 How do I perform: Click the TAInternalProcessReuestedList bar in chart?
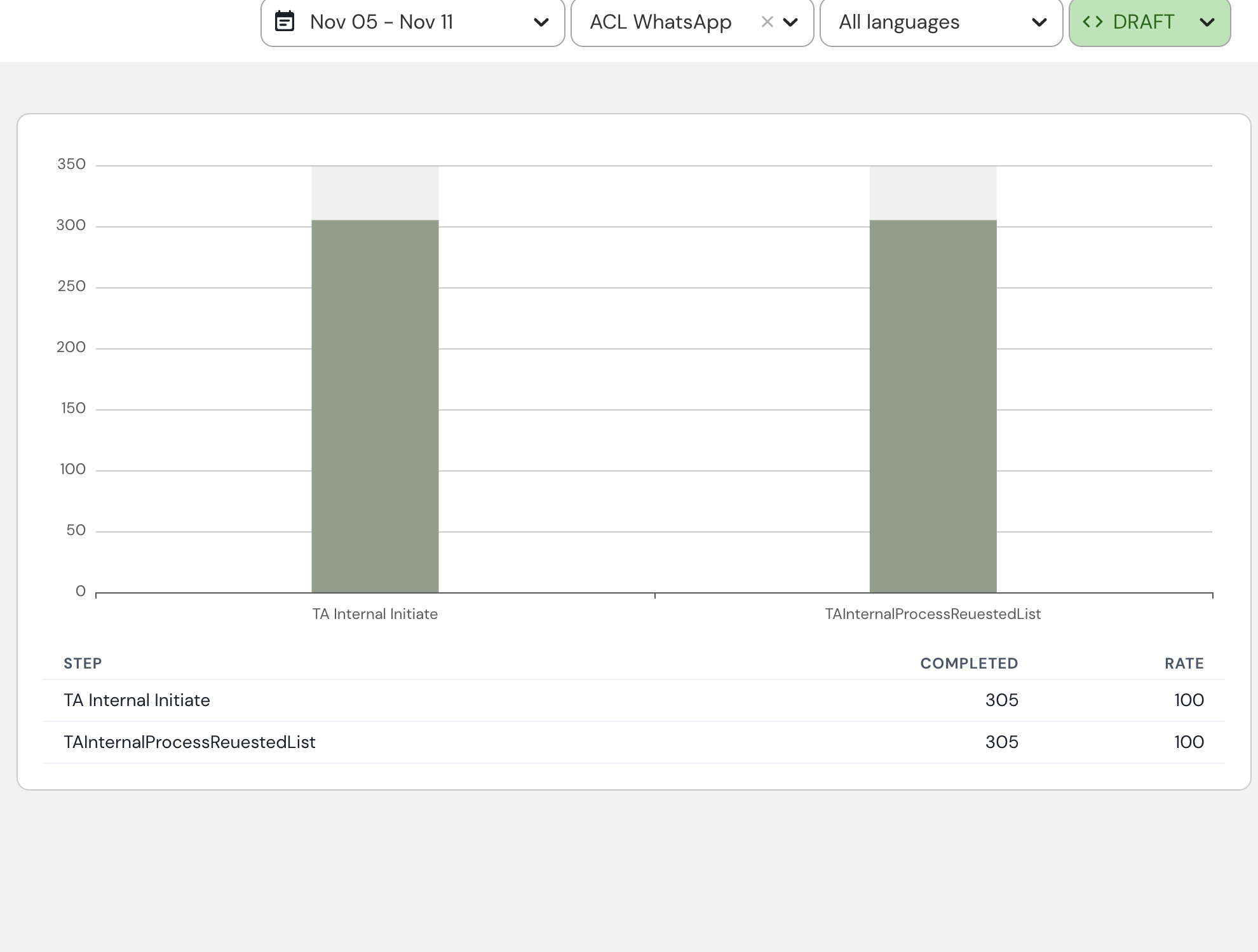tap(933, 406)
